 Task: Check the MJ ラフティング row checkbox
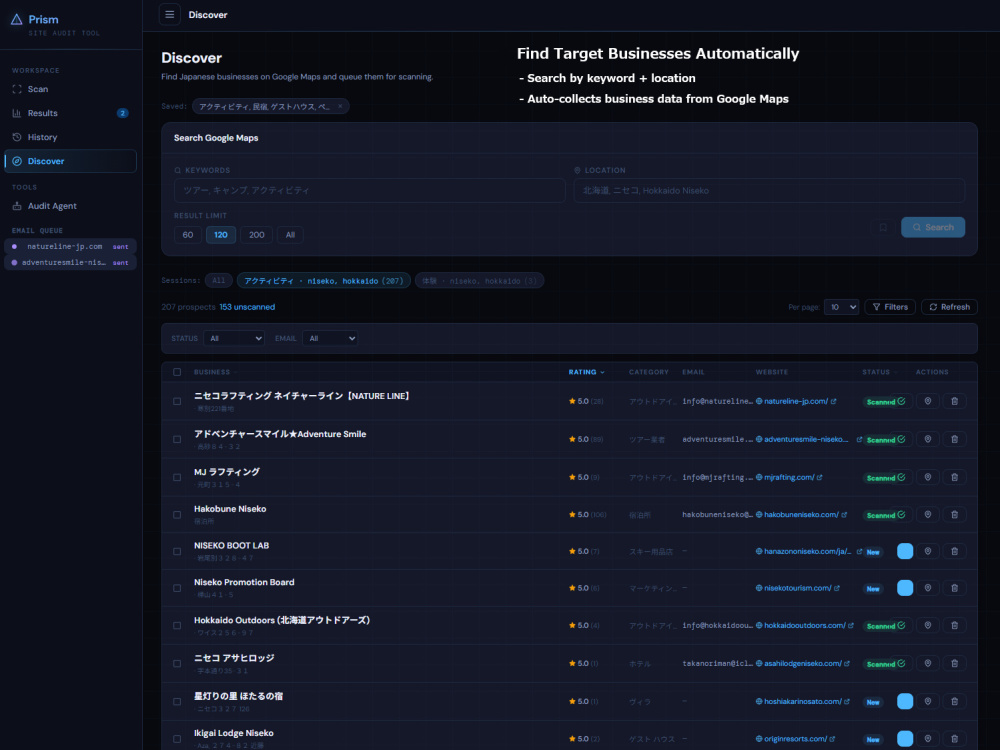point(177,477)
